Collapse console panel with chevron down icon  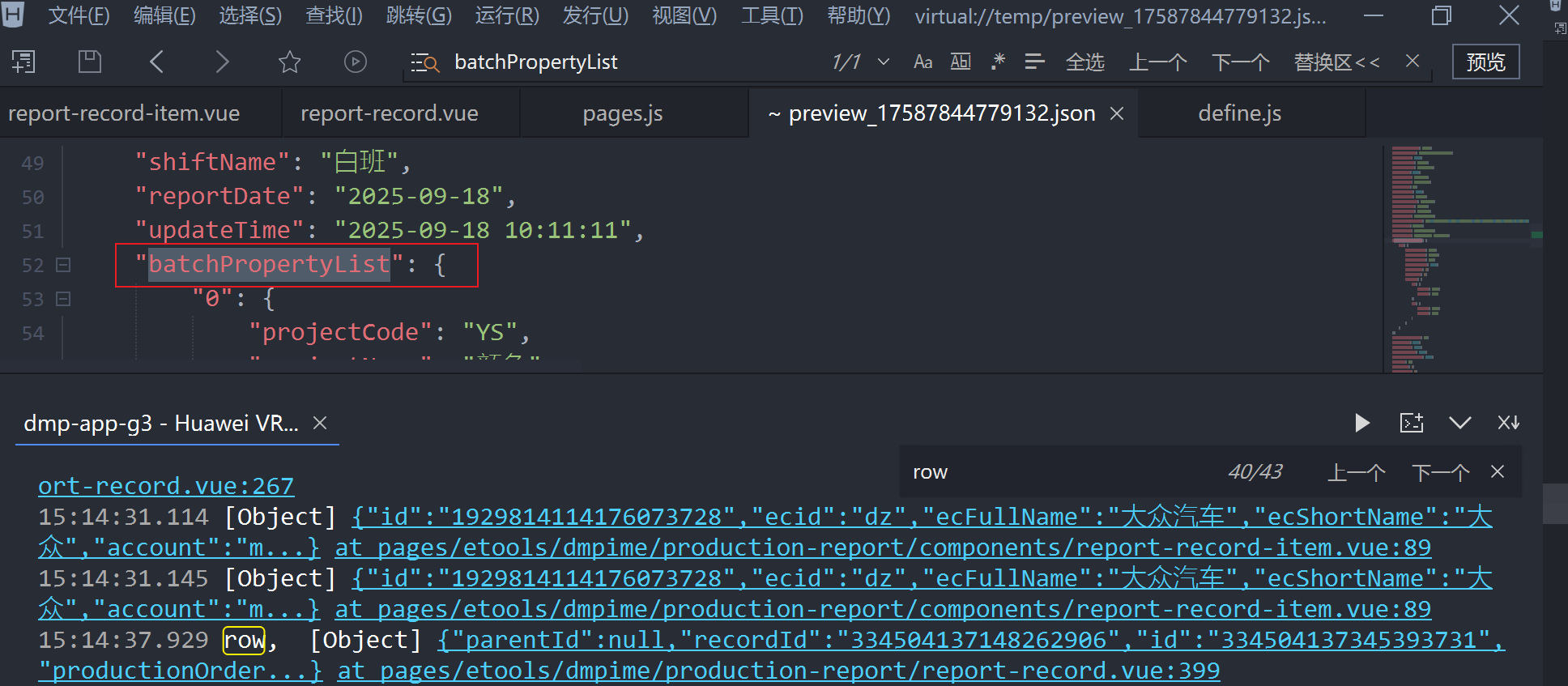(1460, 423)
